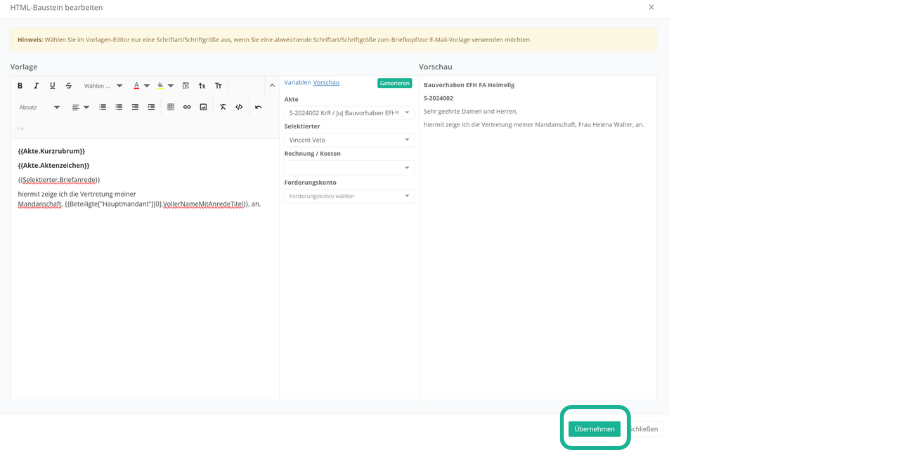The image size is (900, 450).
Task: Insert an image into the template
Action: 203,107
